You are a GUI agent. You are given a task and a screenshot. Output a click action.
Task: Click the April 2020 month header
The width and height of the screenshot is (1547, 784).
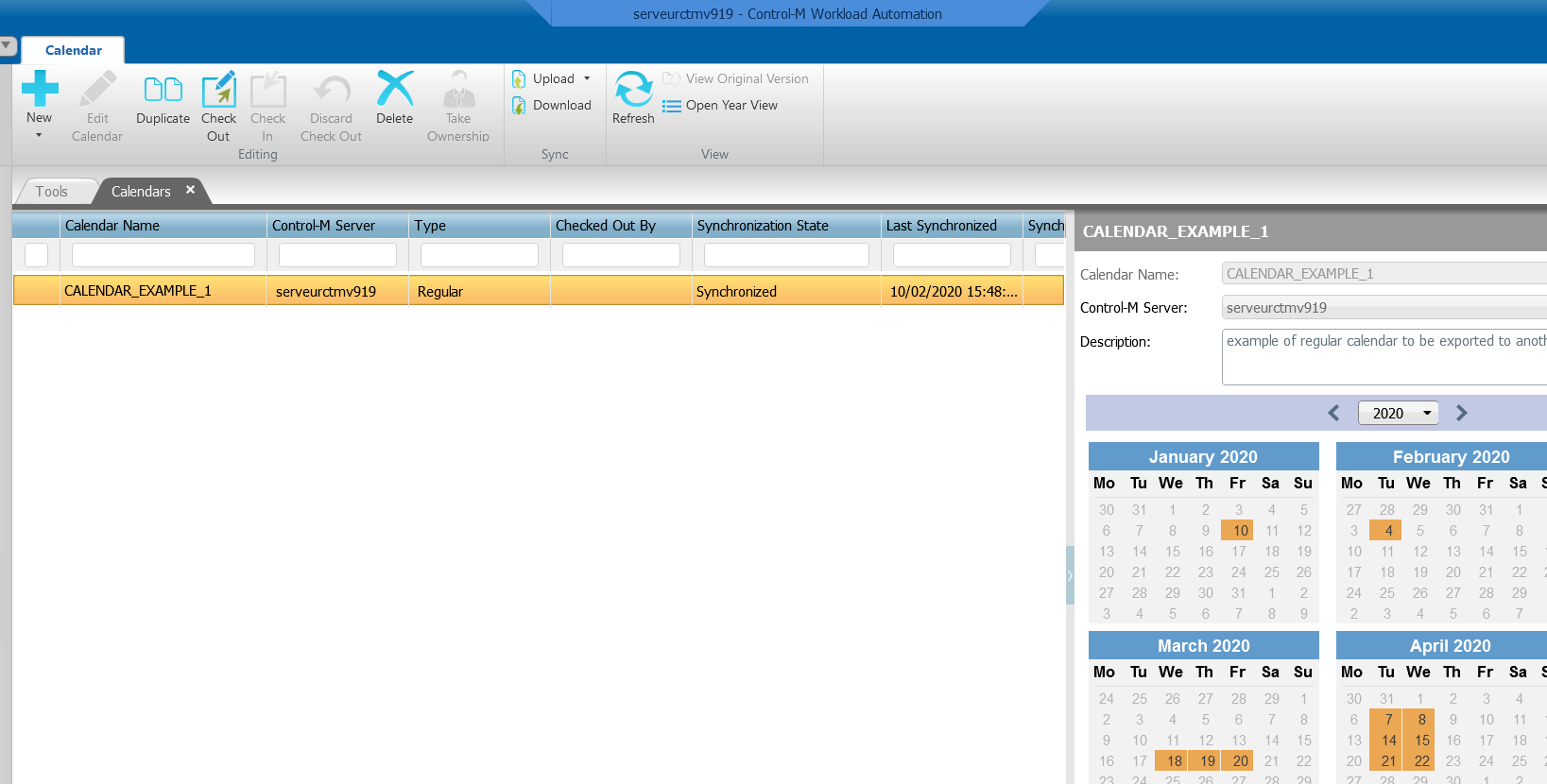1442,645
